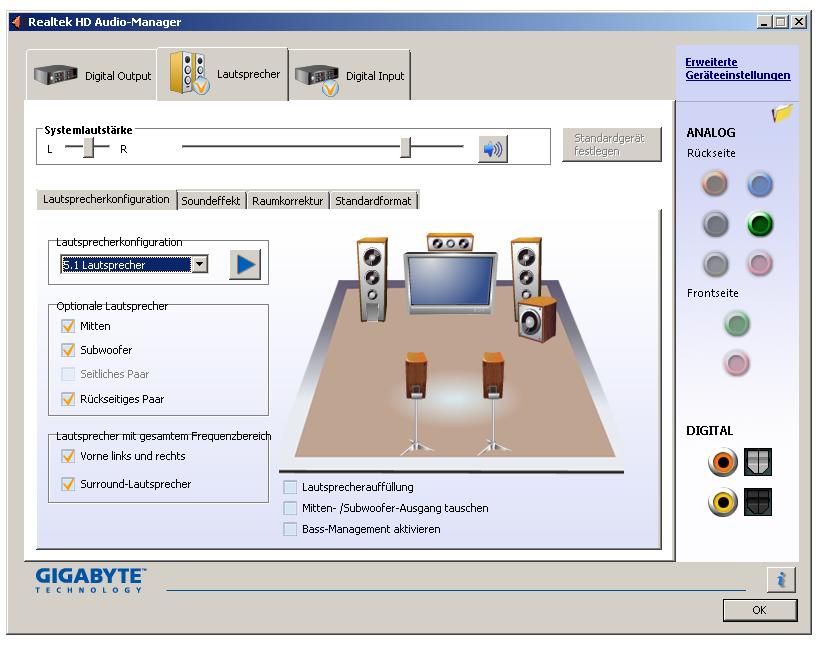Uncheck the Mitten optional speaker

tap(68, 326)
